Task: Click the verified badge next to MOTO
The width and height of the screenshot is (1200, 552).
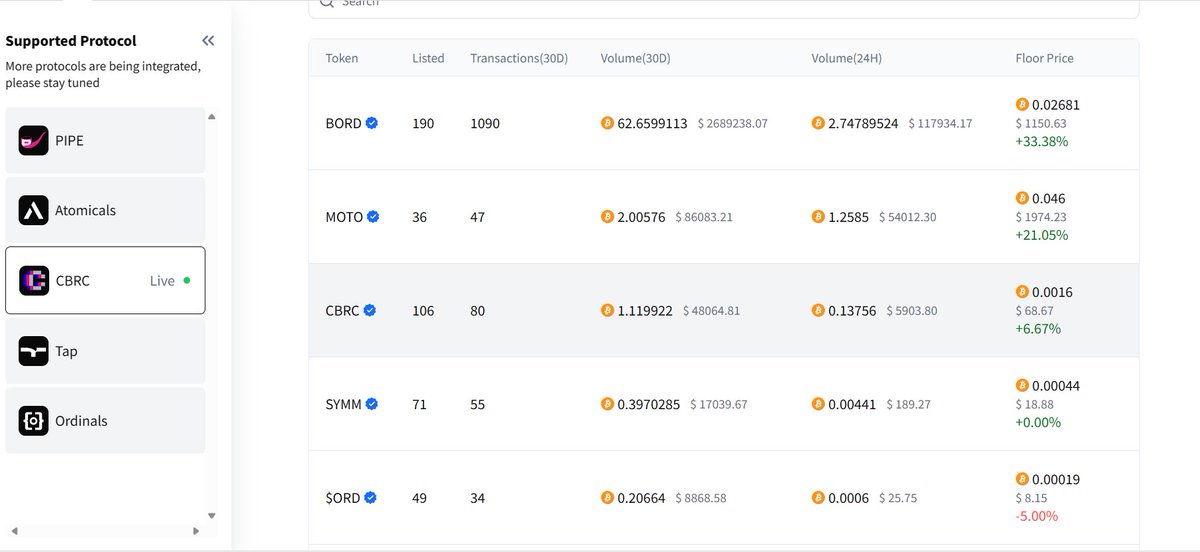Action: 373,216
